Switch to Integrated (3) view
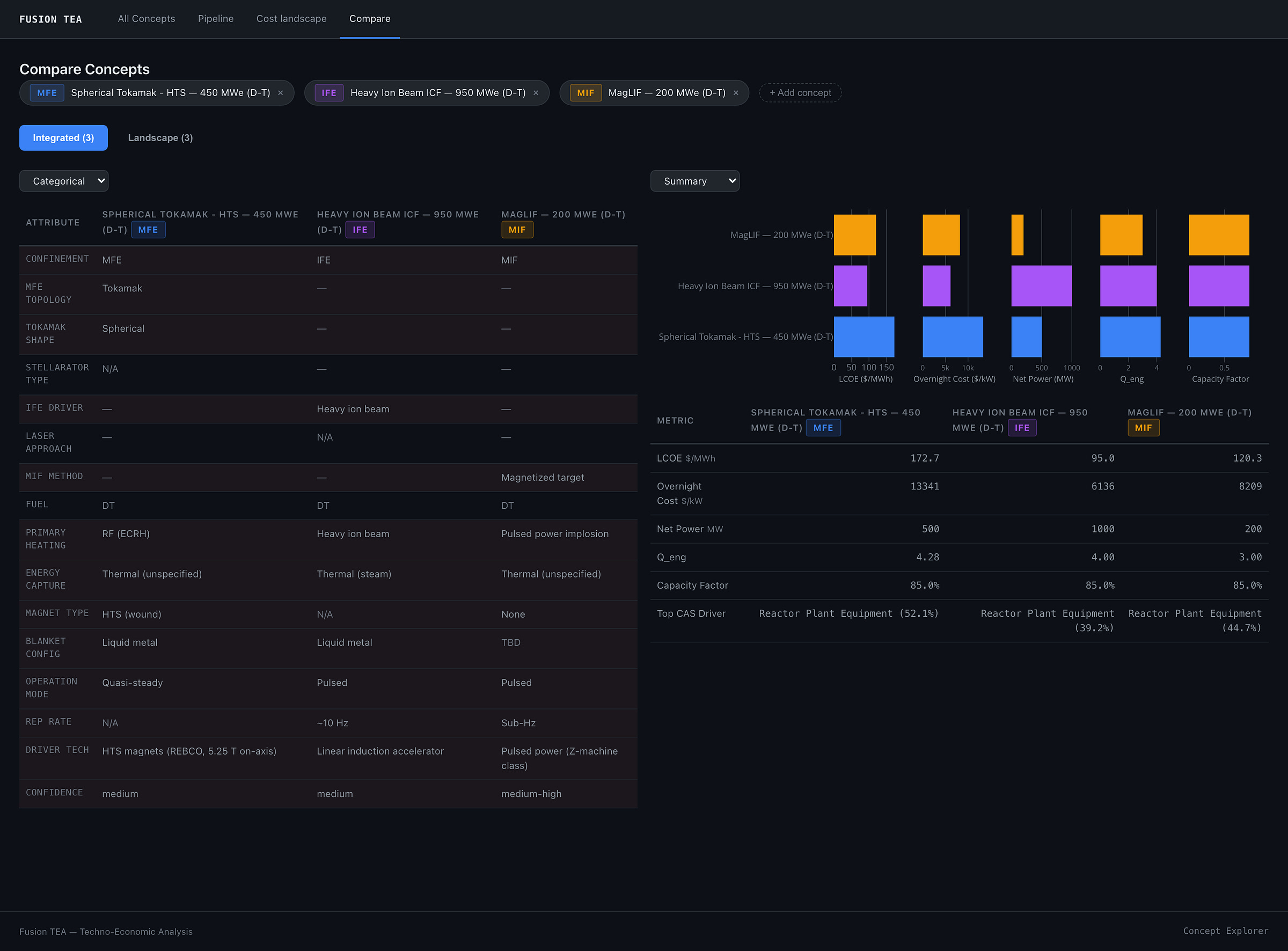1288x951 pixels. click(x=63, y=137)
